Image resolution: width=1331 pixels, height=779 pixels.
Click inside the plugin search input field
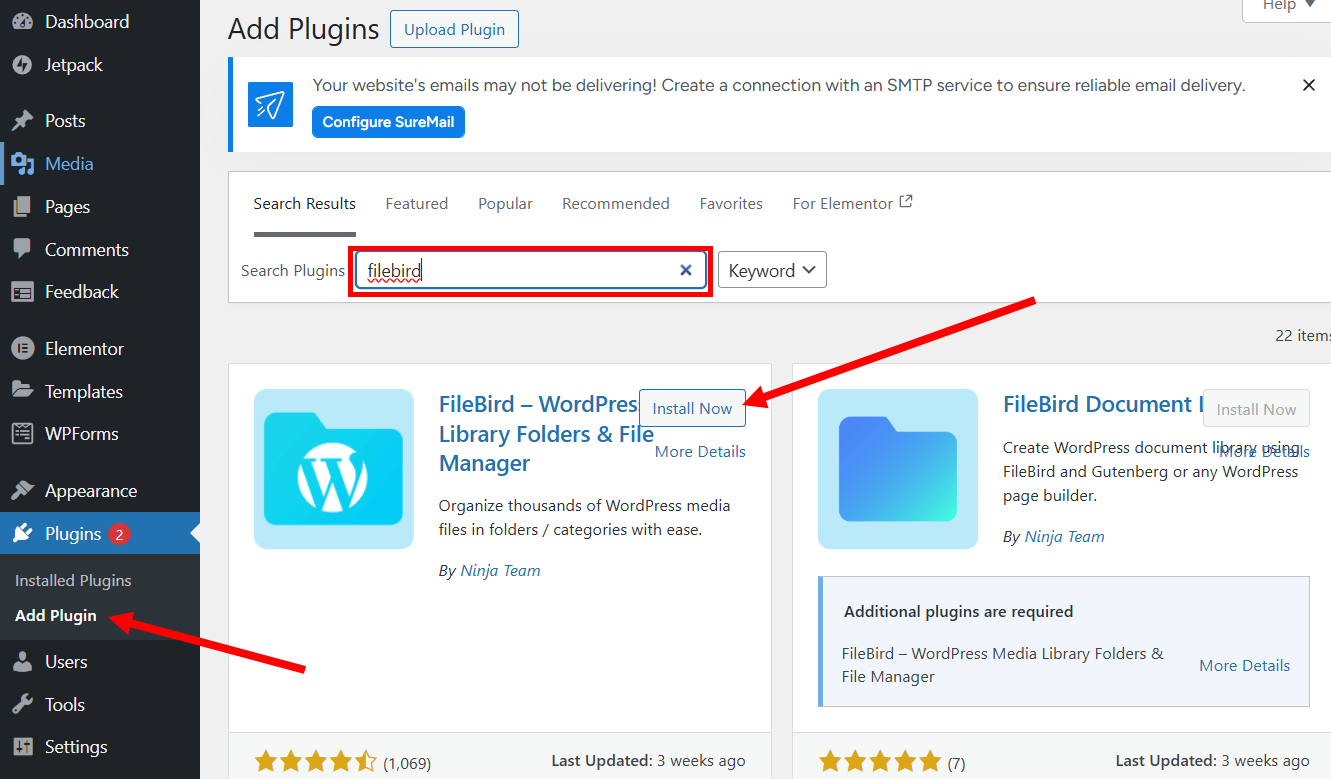tap(500, 269)
